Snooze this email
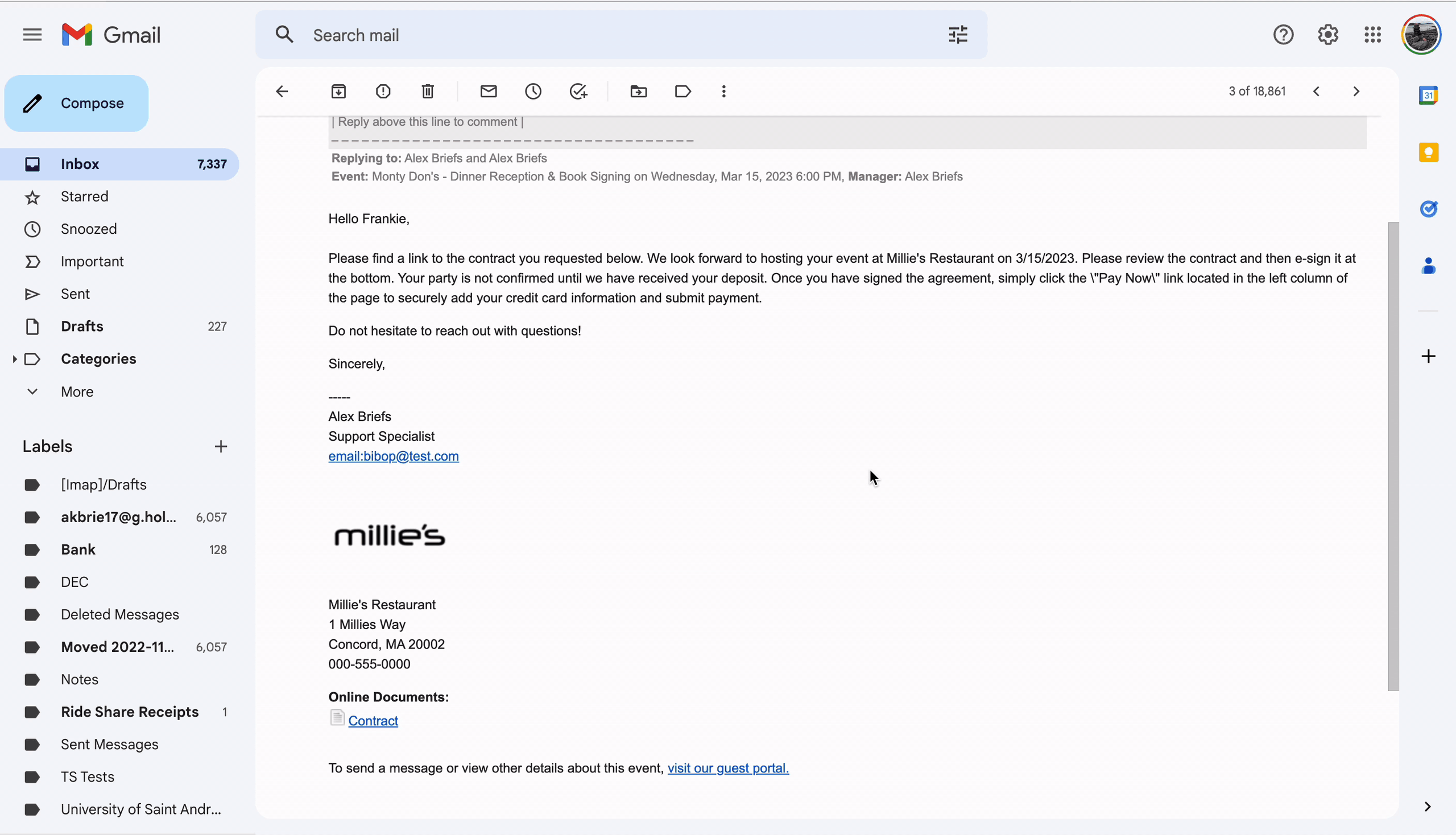The image size is (1456, 835). pyautogui.click(x=533, y=91)
